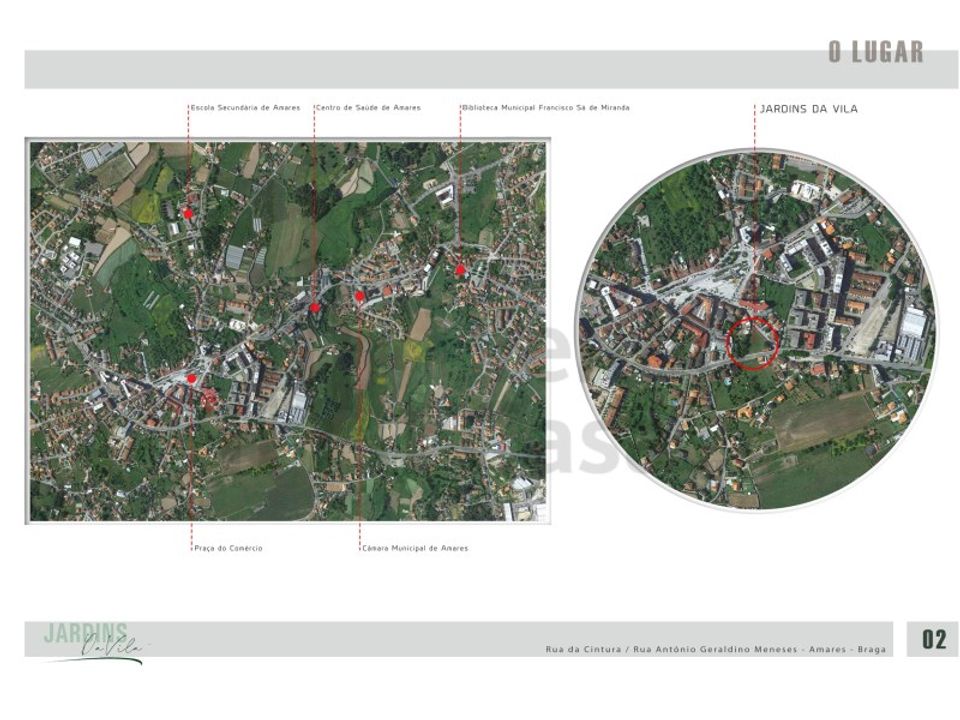Click the red circle marking Jardins da Vila site

coord(752,343)
